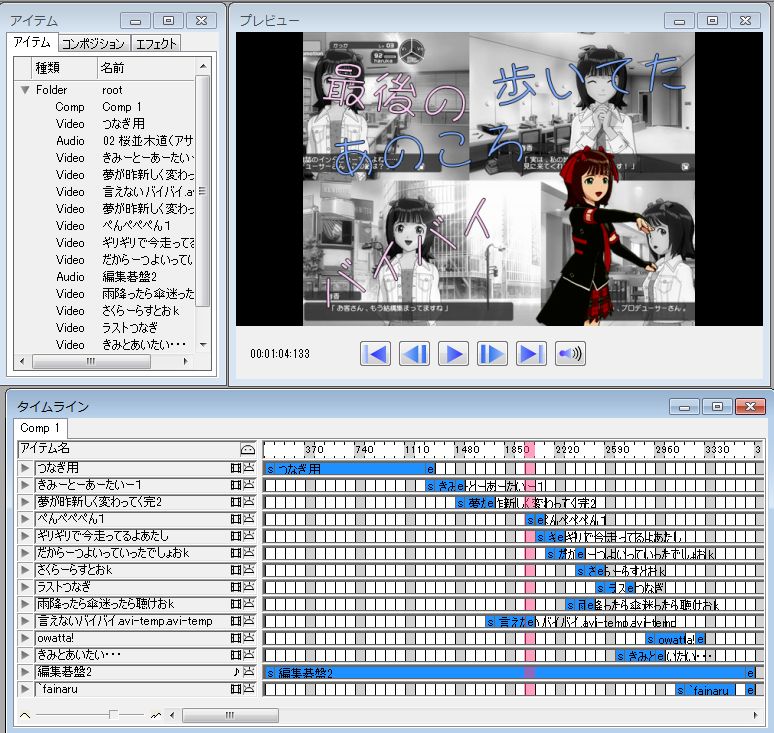This screenshot has height=733, width=774.
Task: Select the つなぎ用 clip bar in timeline
Action: click(350, 468)
